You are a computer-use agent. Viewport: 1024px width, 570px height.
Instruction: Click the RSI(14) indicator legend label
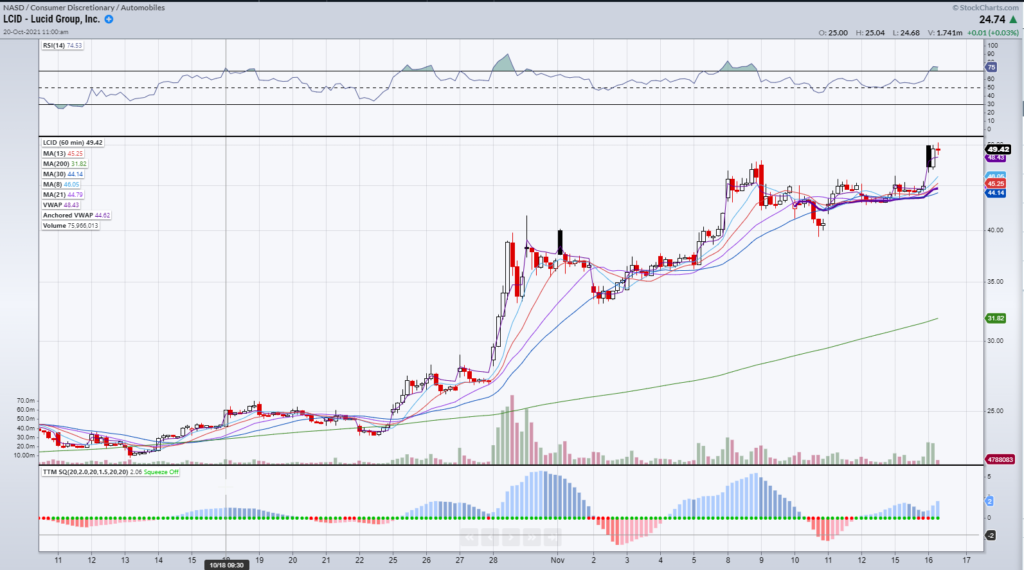pyautogui.click(x=63, y=46)
